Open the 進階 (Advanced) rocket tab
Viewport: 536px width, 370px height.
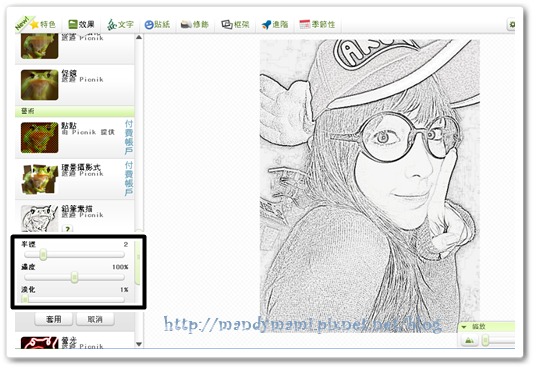(275, 24)
